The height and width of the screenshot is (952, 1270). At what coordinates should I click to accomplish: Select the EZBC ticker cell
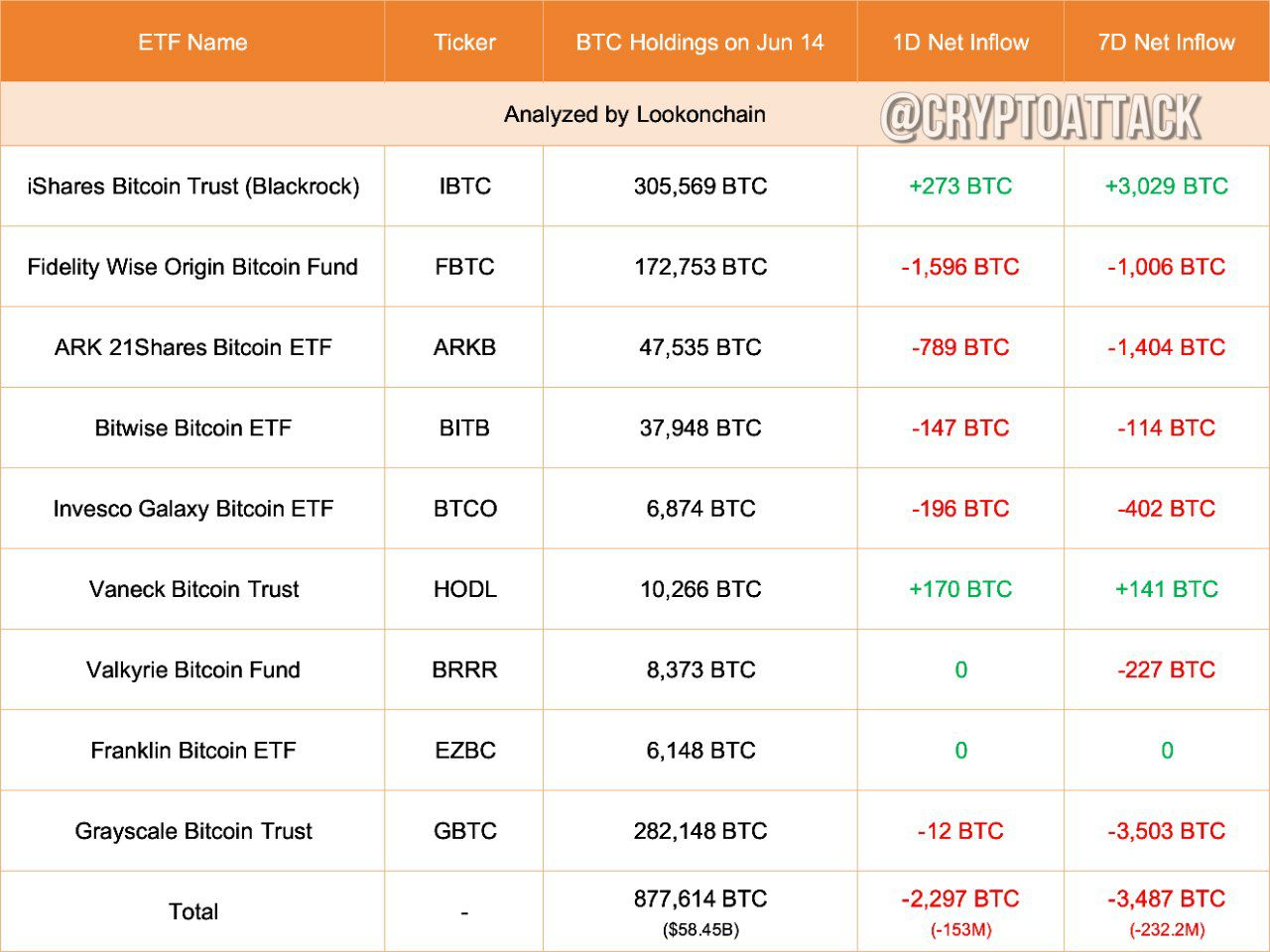click(x=464, y=751)
